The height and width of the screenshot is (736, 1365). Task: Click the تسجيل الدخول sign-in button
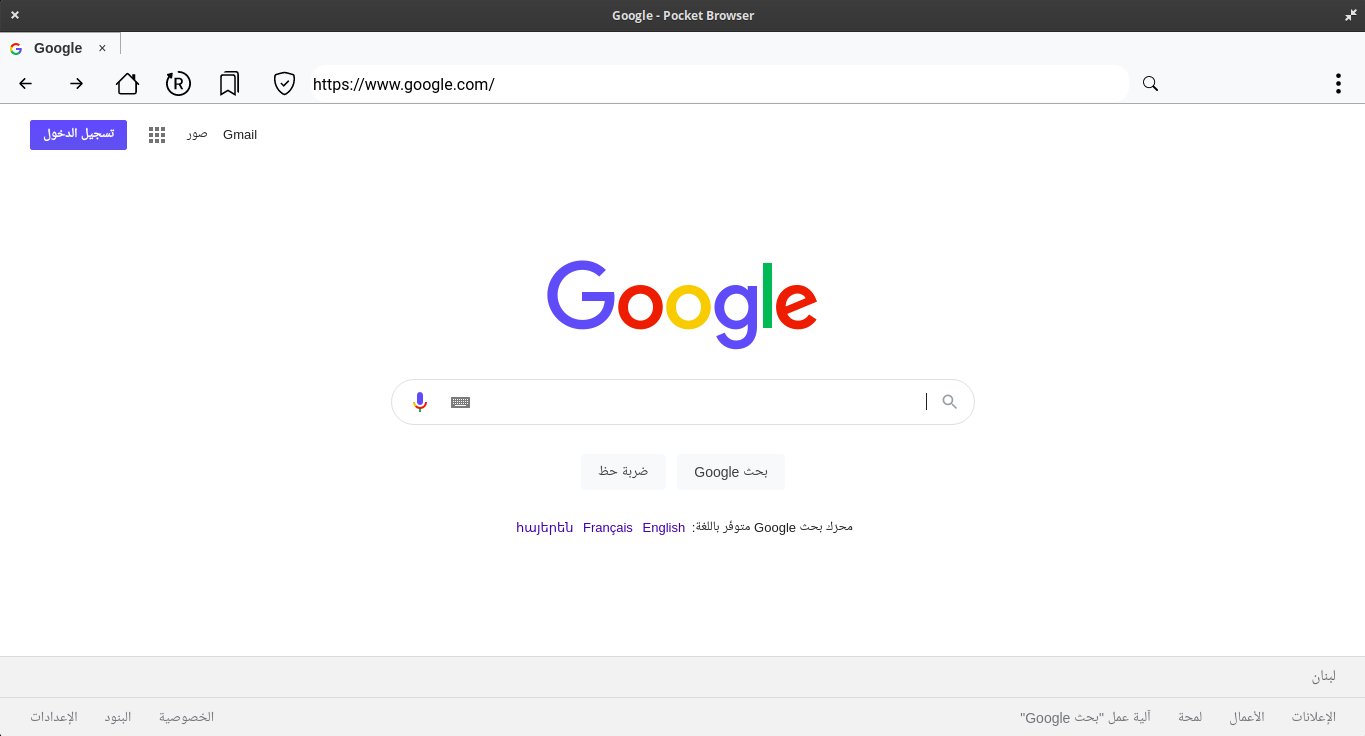78,135
